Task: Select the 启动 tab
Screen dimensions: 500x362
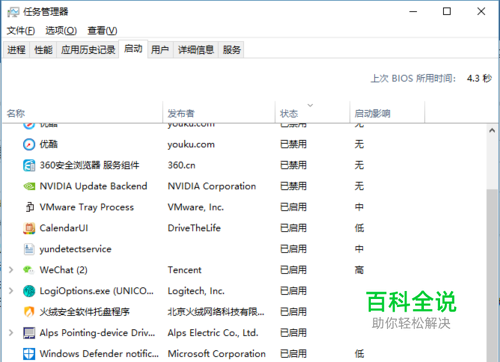Action: point(133,49)
